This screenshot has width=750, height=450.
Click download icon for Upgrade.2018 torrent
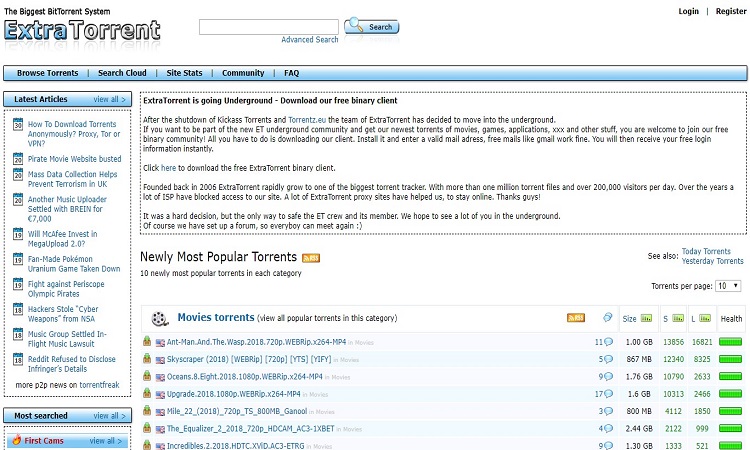pyautogui.click(x=147, y=393)
